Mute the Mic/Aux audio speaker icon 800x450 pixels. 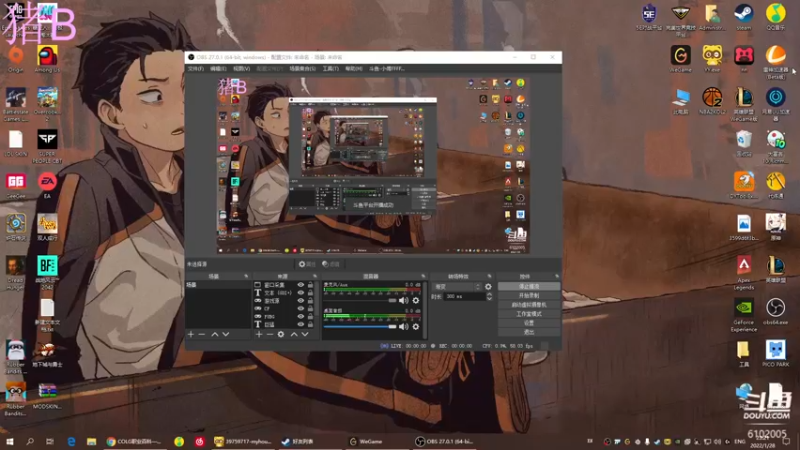(x=404, y=301)
